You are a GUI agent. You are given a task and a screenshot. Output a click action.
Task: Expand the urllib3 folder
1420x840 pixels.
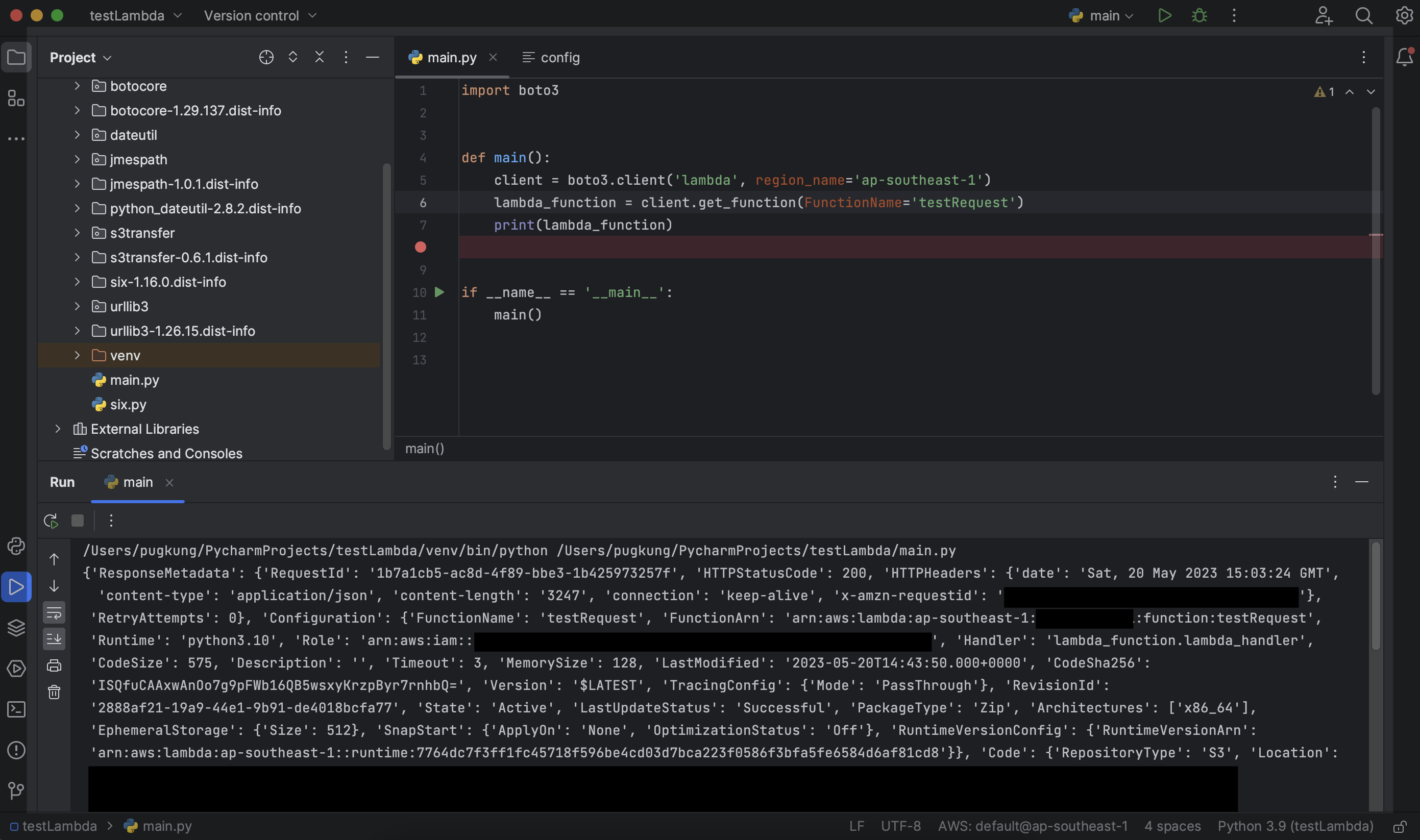coord(77,306)
